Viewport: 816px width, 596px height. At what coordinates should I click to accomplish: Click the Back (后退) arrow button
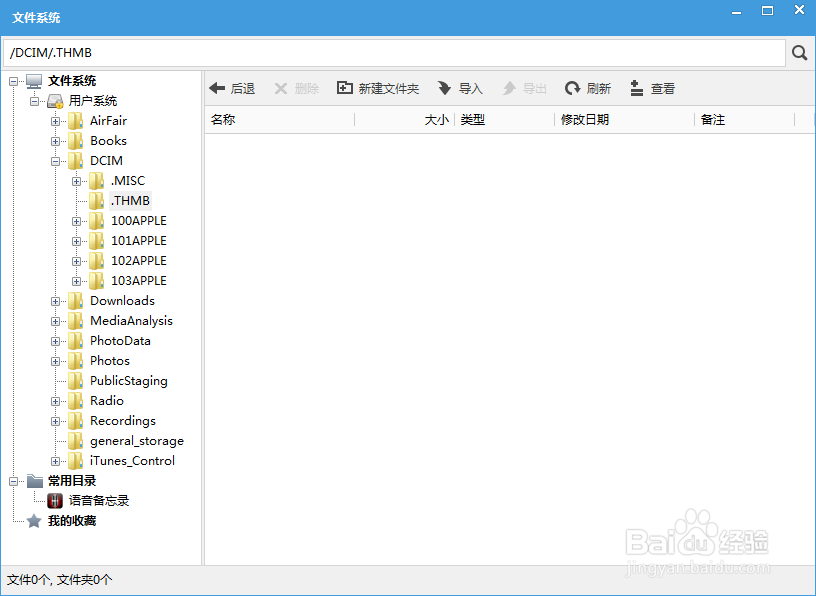(x=232, y=88)
